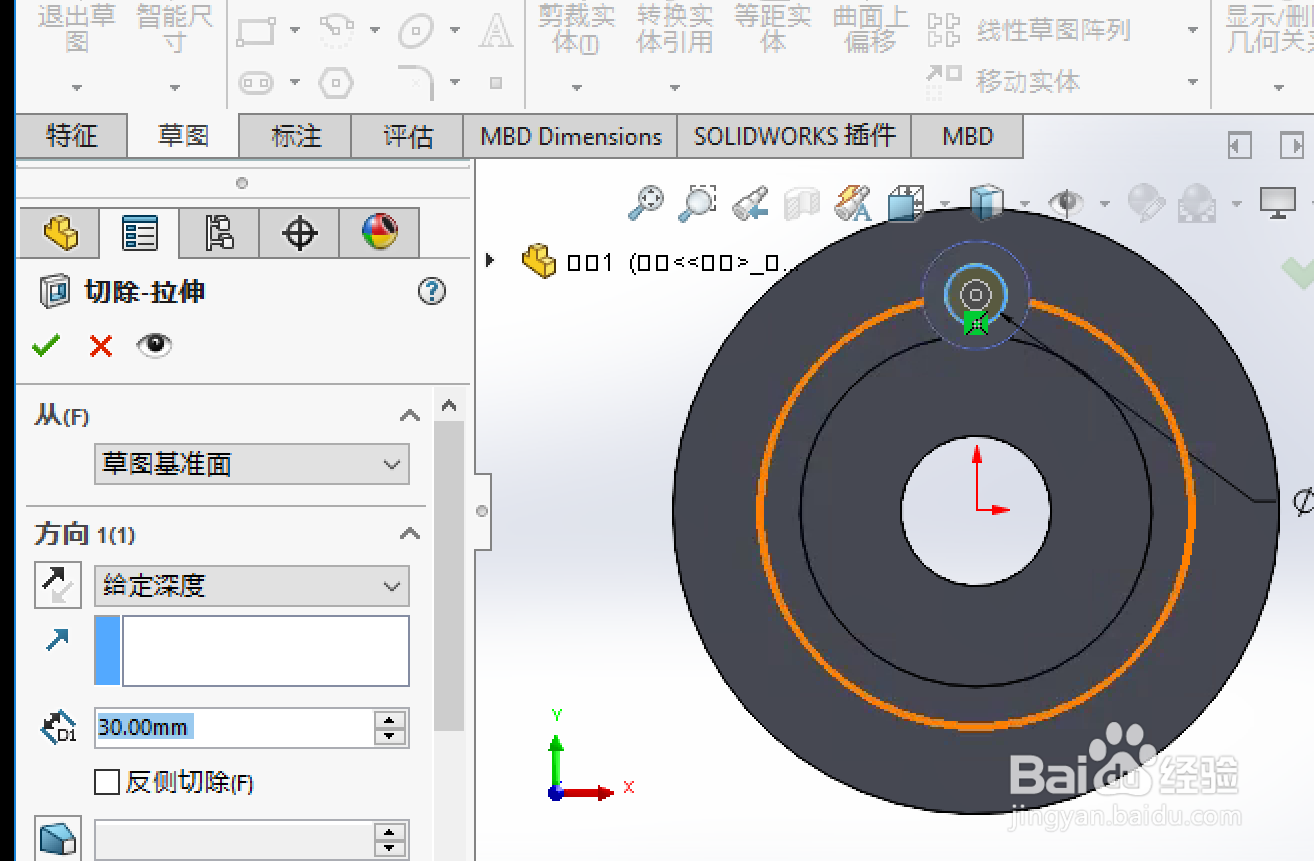Click the reverse direction arrow for 方向 1
This screenshot has height=861, width=1314.
(x=57, y=585)
